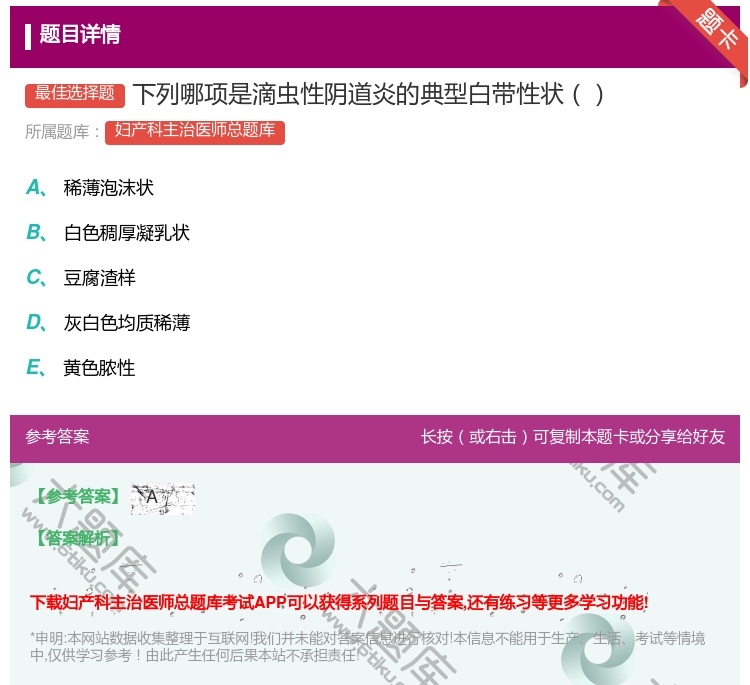
Task: Choose option E 黄色脓性
Action: [x=99, y=368]
